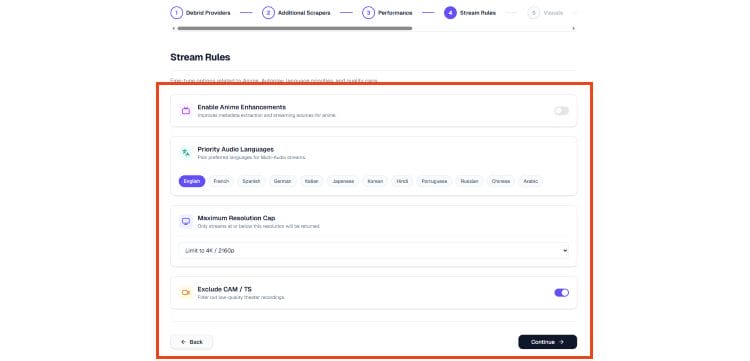Select the Portuguese language chip

click(434, 181)
